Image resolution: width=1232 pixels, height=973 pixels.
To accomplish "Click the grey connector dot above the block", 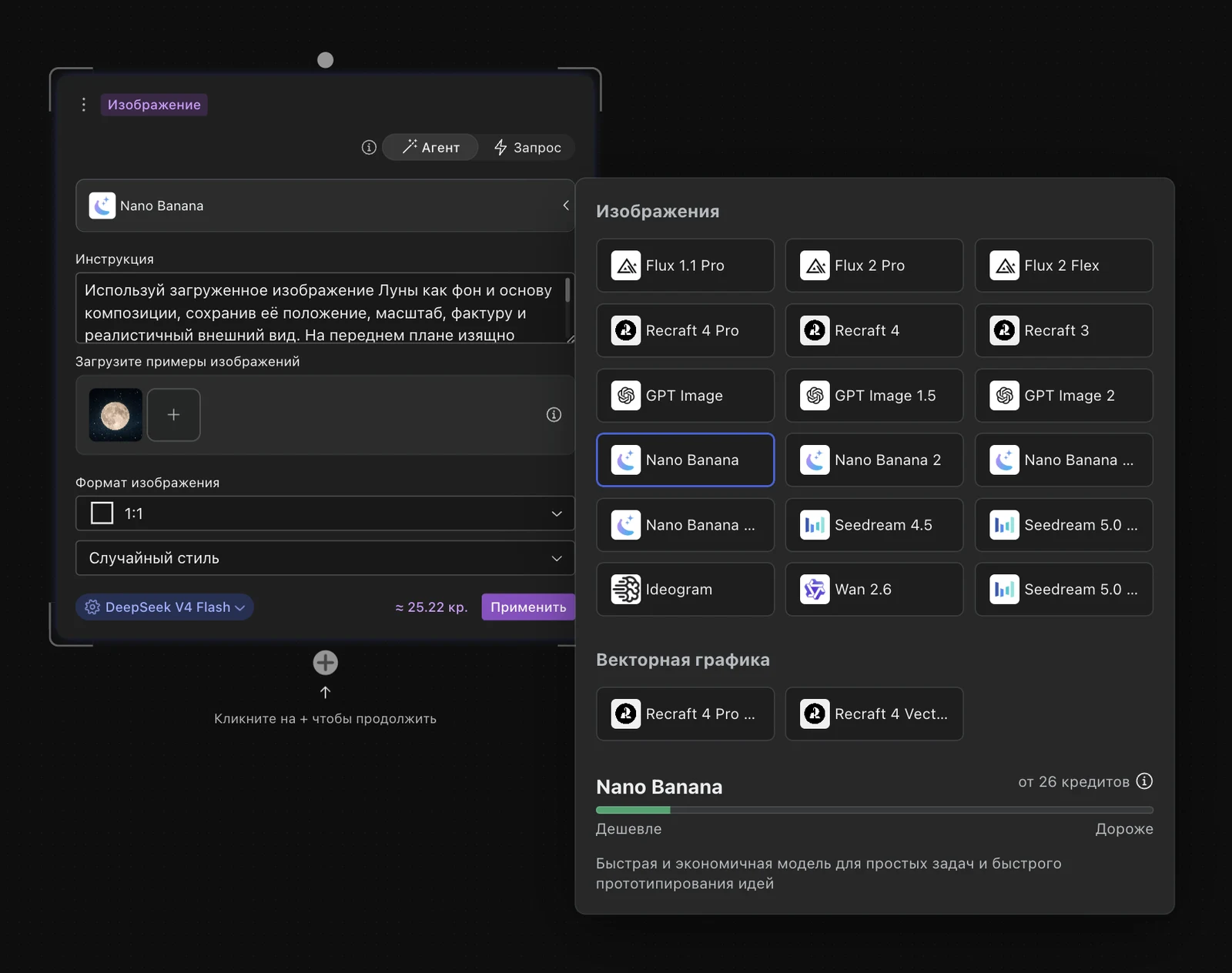I will (326, 60).
